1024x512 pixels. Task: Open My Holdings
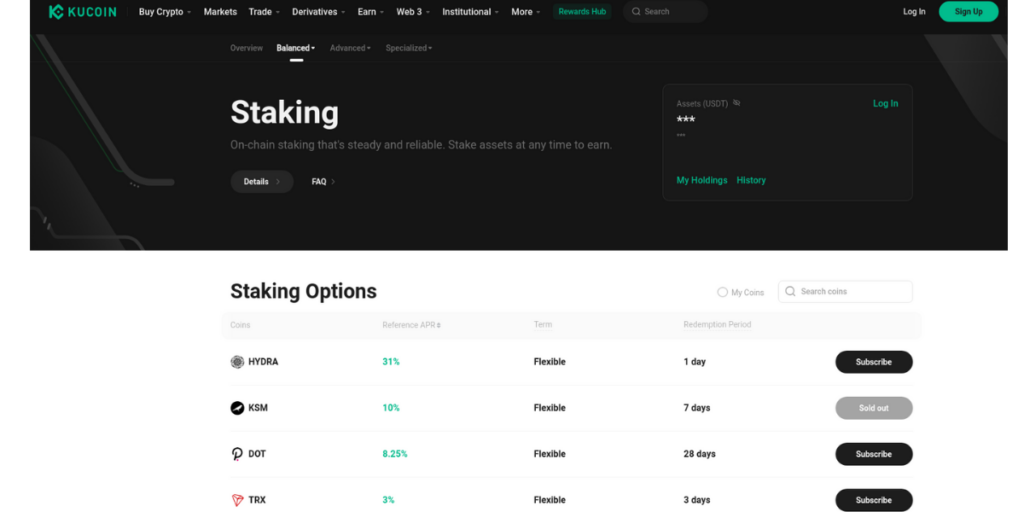pos(701,180)
